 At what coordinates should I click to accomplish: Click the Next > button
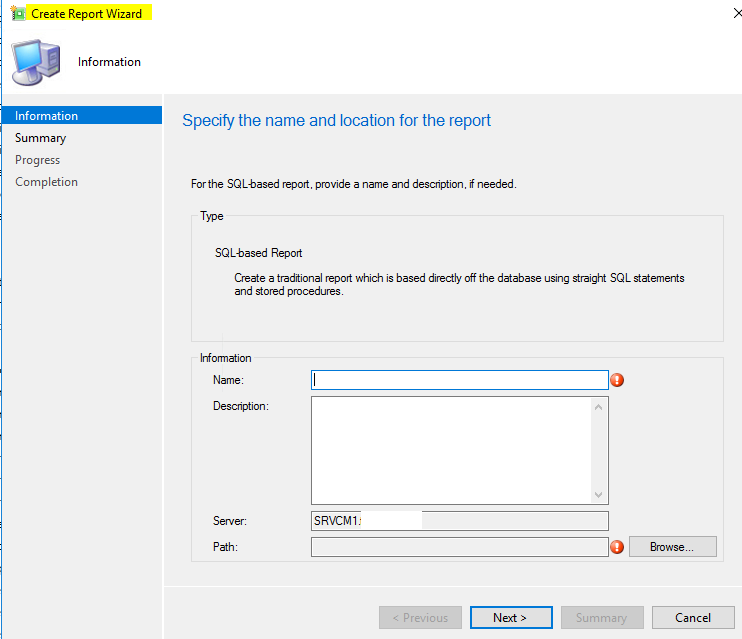(511, 617)
